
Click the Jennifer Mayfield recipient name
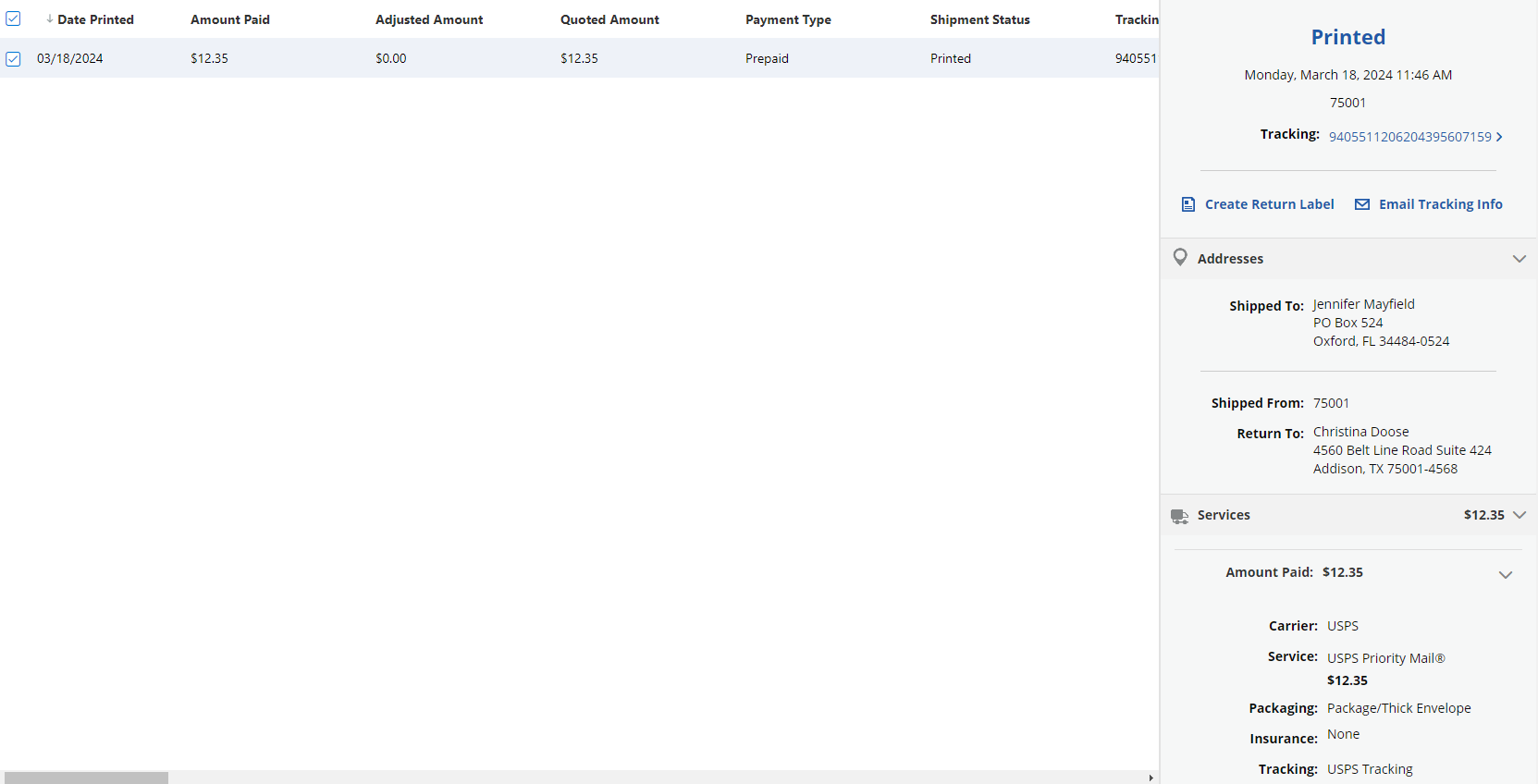point(1363,304)
